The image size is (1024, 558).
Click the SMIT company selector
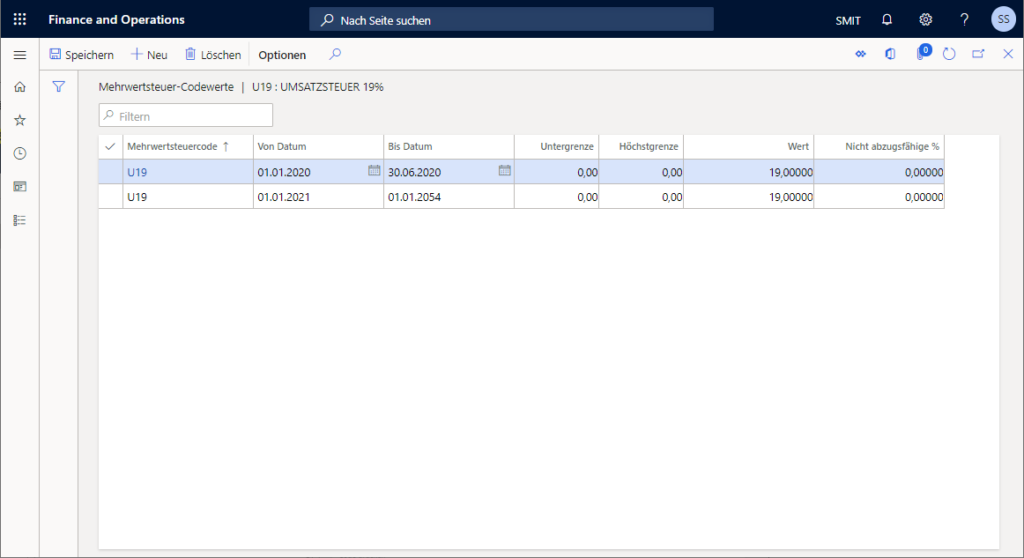pyautogui.click(x=848, y=20)
